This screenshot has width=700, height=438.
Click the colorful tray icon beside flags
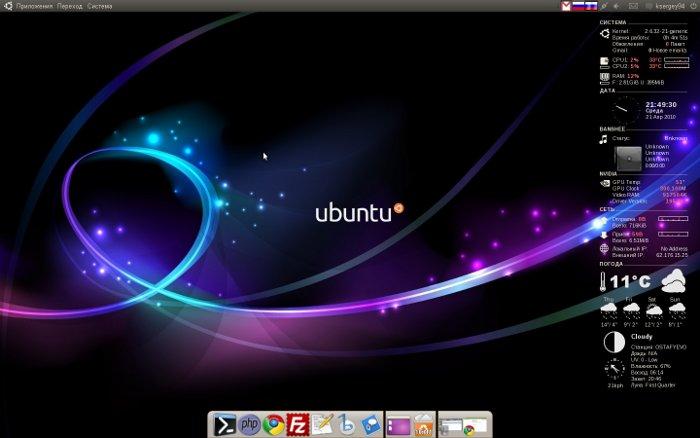604,6
